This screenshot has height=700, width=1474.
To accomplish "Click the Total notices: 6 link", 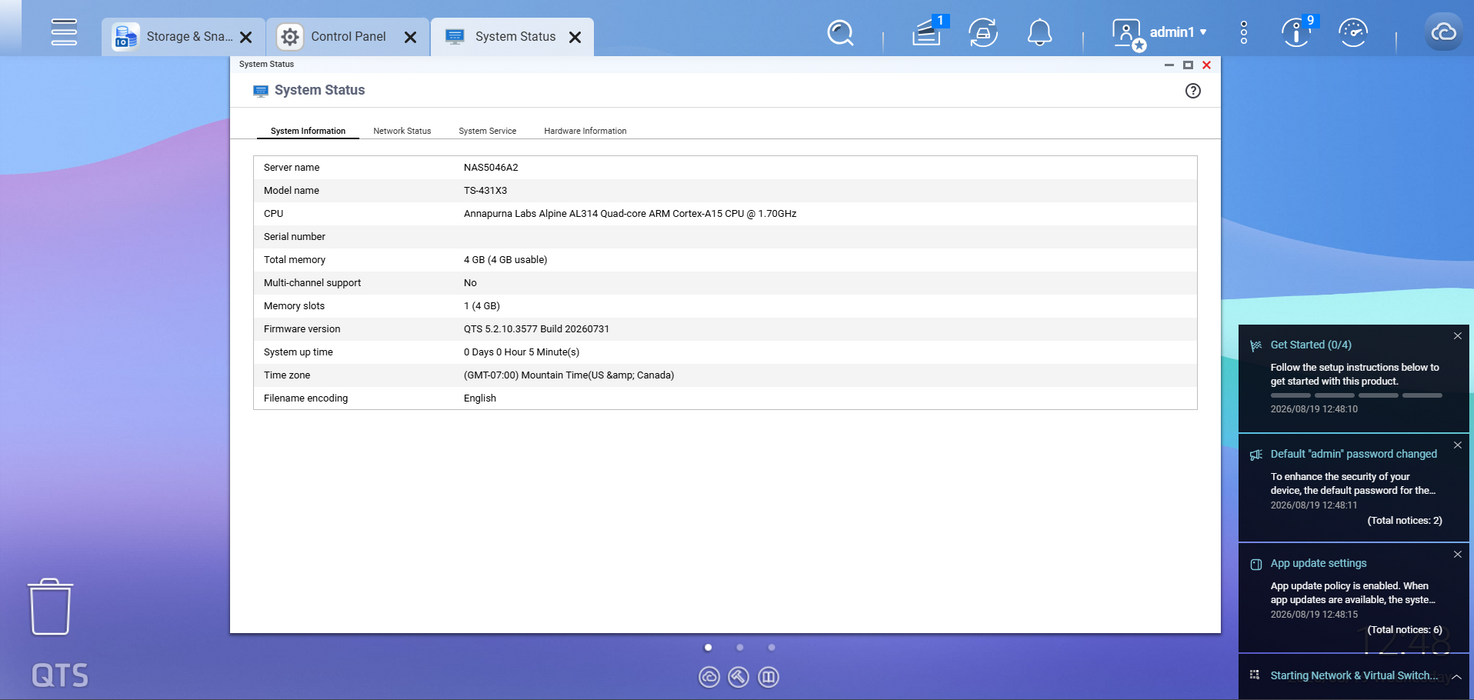I will click(1404, 630).
